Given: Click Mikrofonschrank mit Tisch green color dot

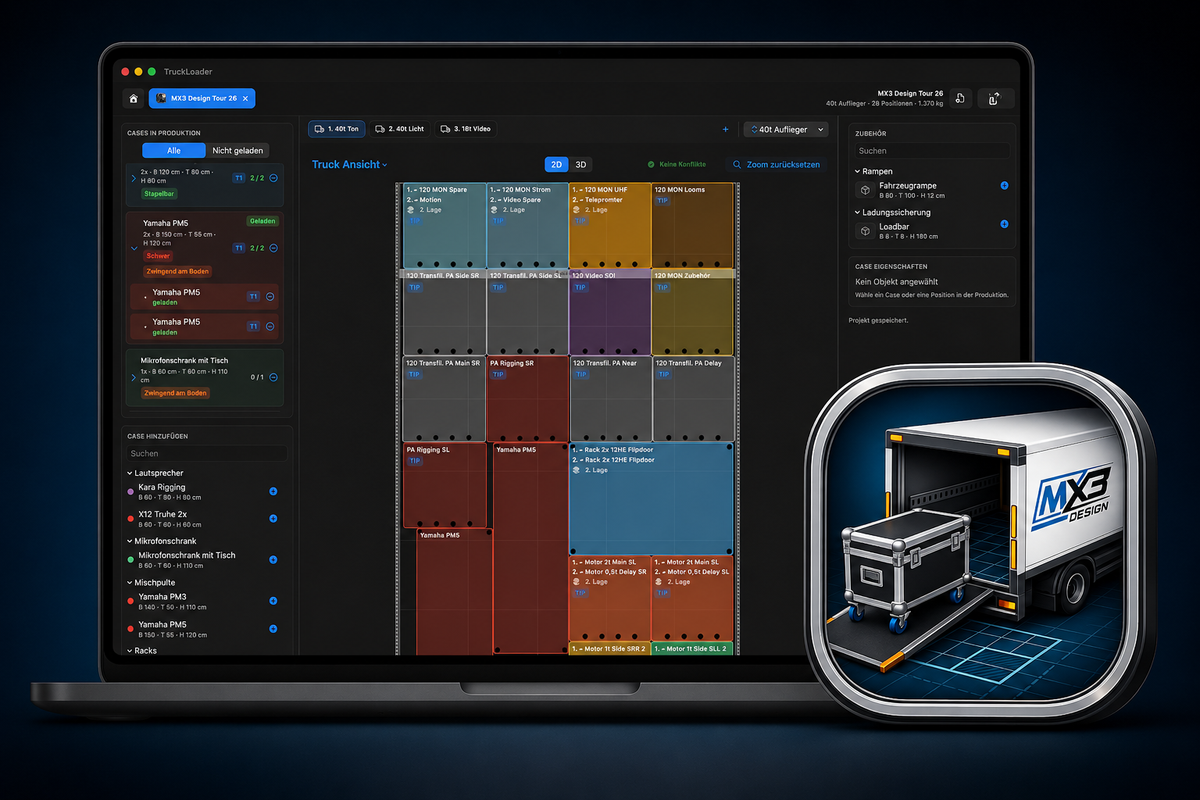Looking at the screenshot, I should pos(131,560).
